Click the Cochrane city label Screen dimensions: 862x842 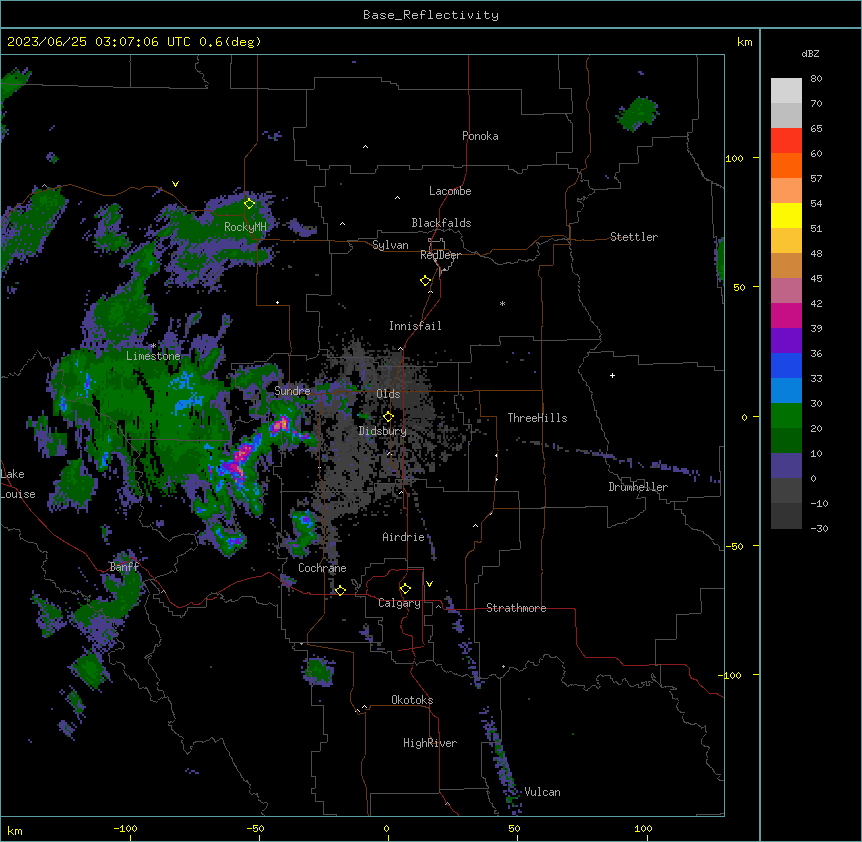click(322, 568)
